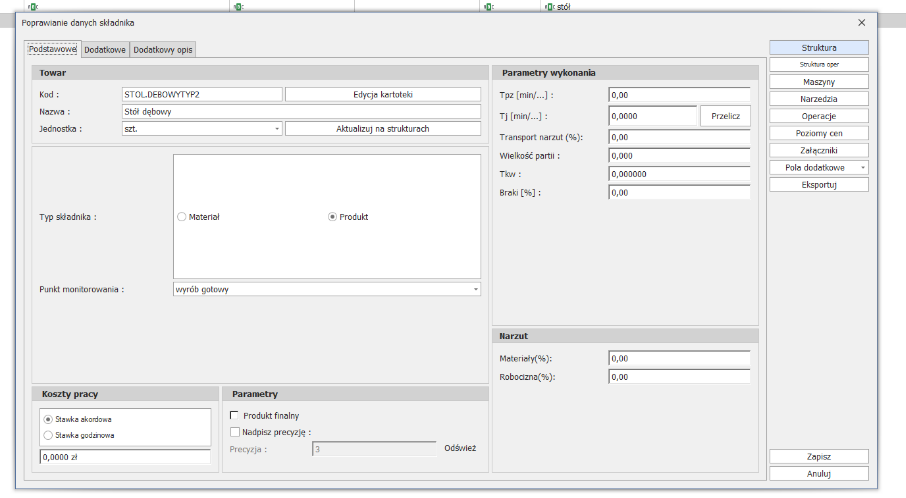Toggle the Nadpisz precyzję checkbox
The height and width of the screenshot is (498, 906).
click(234, 432)
